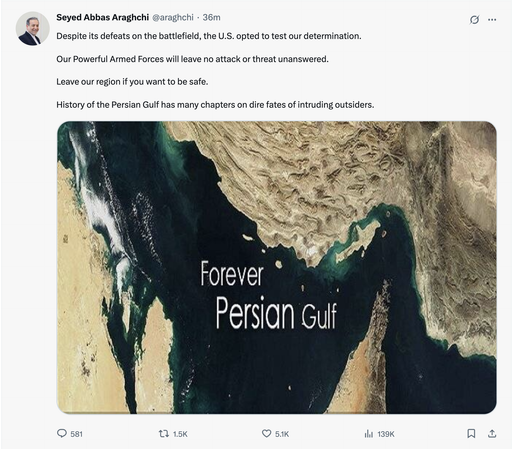
Task: Click the "Forever Persian Gulf" image caption
Action: (x=268, y=295)
